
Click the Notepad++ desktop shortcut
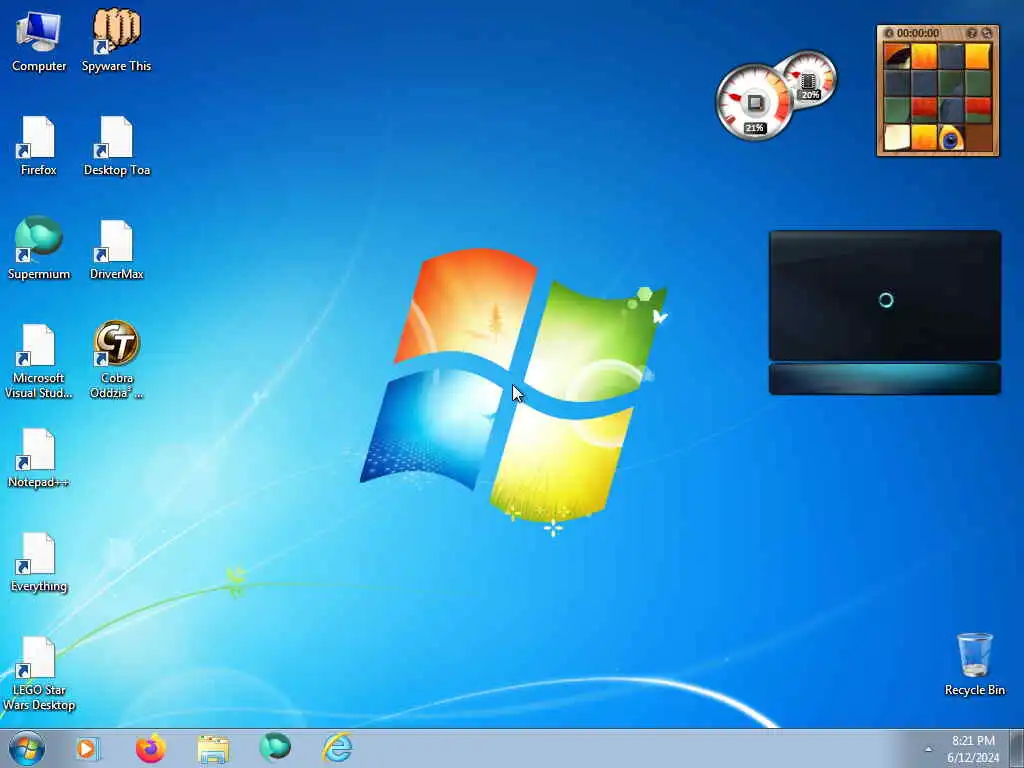coord(39,457)
